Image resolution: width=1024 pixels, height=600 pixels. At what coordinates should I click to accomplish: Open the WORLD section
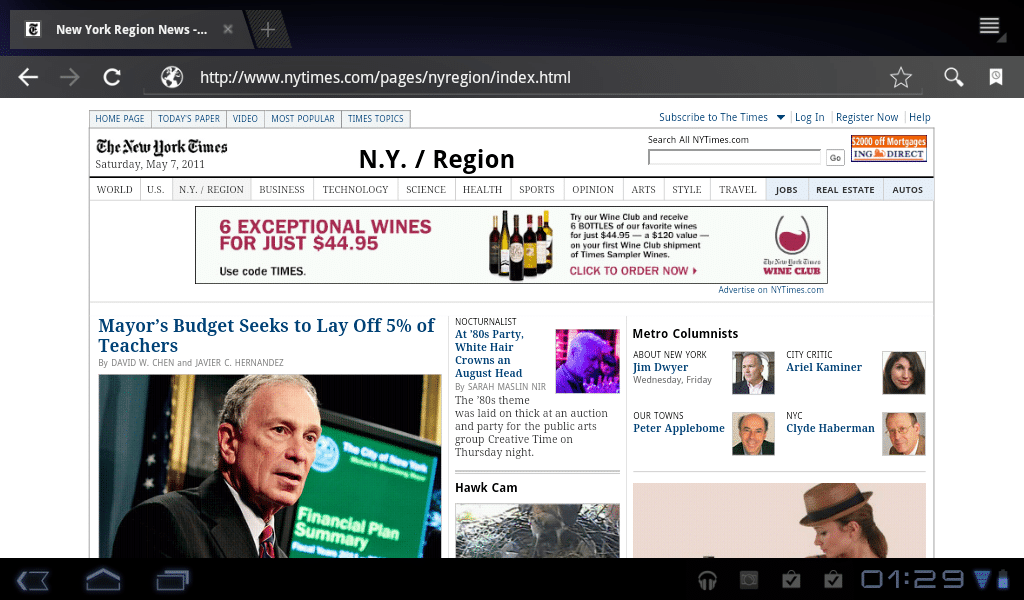coord(114,189)
